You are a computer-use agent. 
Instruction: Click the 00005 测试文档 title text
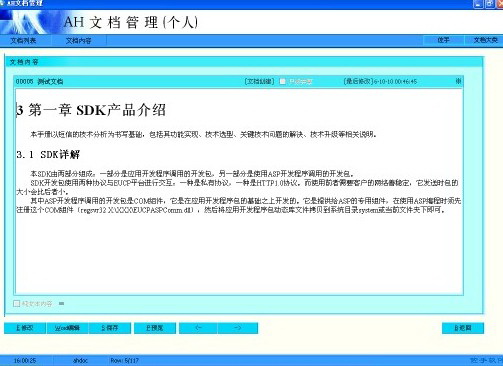pos(39,81)
